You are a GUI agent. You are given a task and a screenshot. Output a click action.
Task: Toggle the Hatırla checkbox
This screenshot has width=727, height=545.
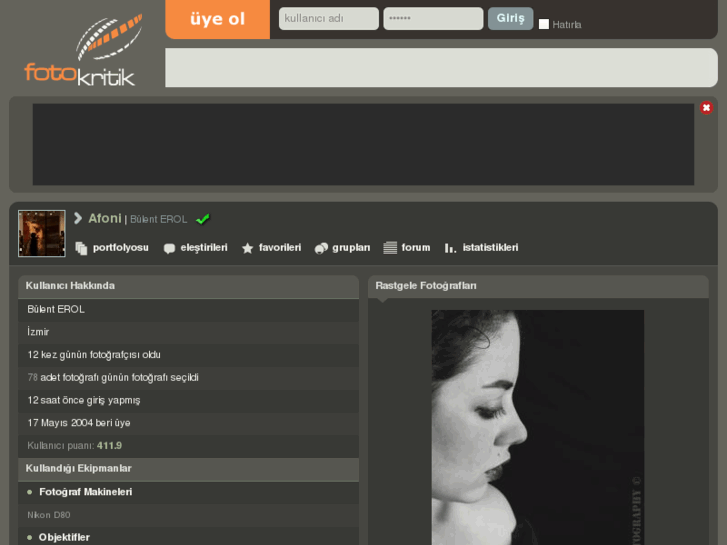click(544, 24)
